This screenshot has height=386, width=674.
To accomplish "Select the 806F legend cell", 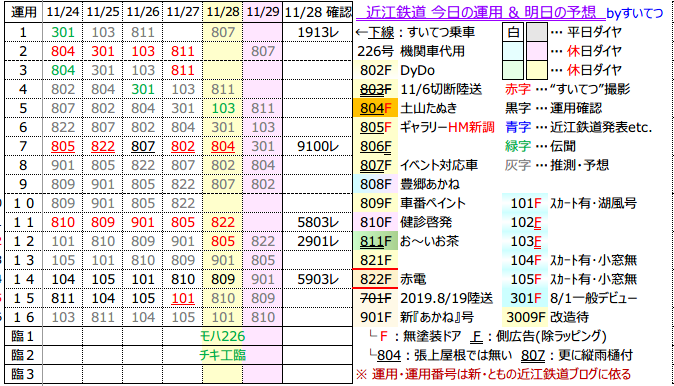I will point(375,147).
